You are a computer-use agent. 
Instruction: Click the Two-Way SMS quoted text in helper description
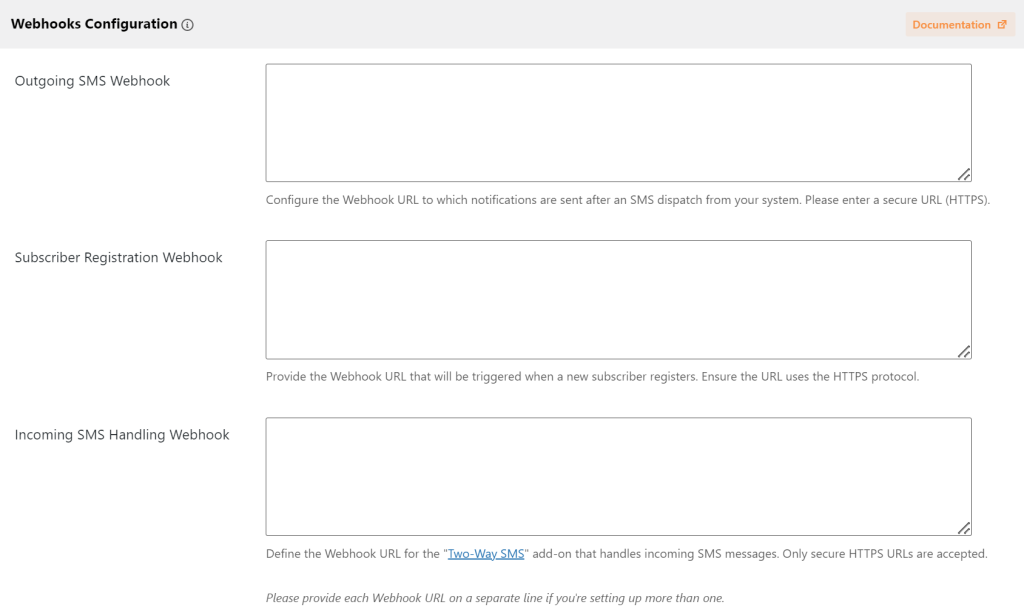487,551
